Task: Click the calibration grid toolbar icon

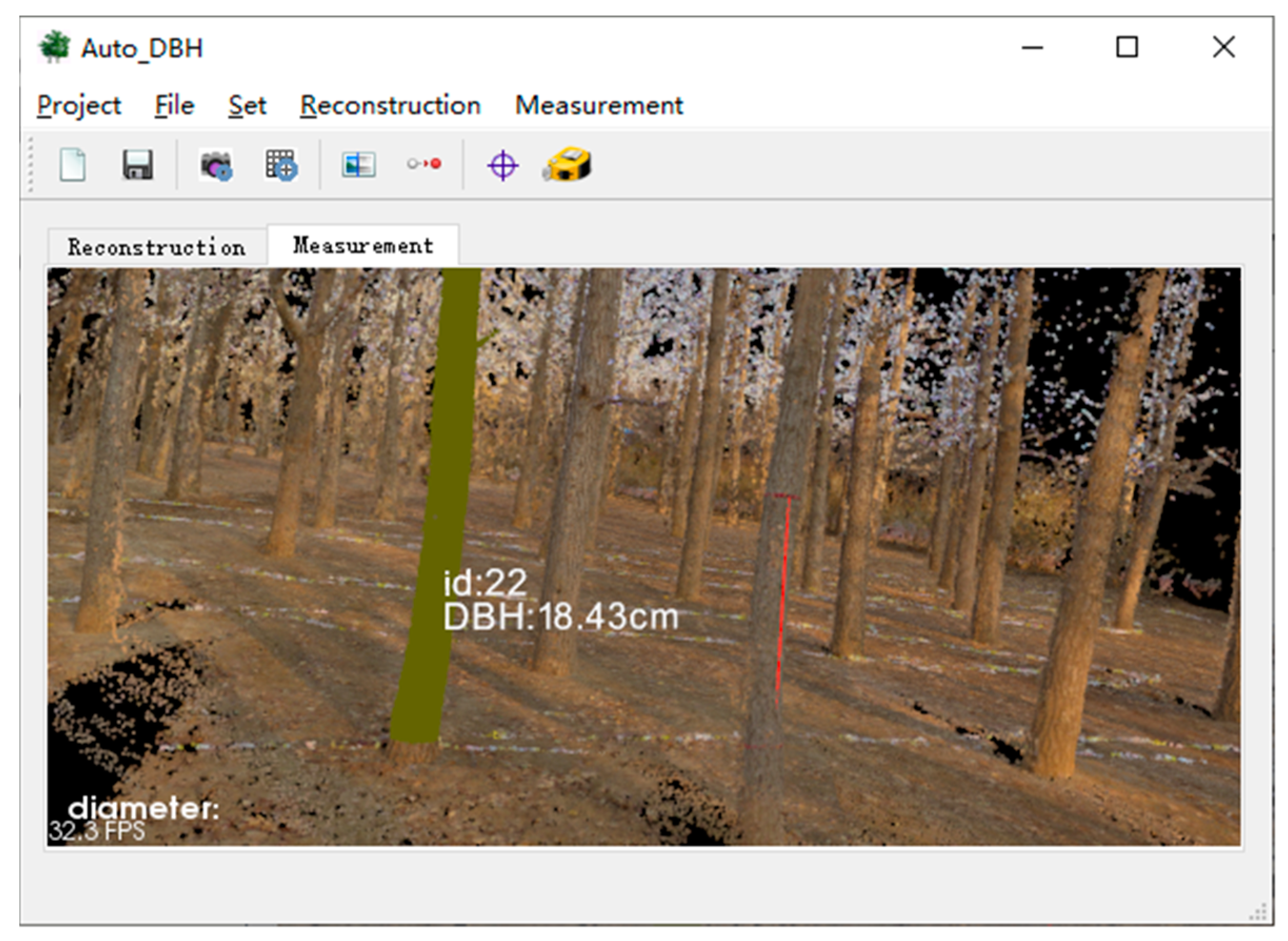Action: pyautogui.click(x=281, y=165)
